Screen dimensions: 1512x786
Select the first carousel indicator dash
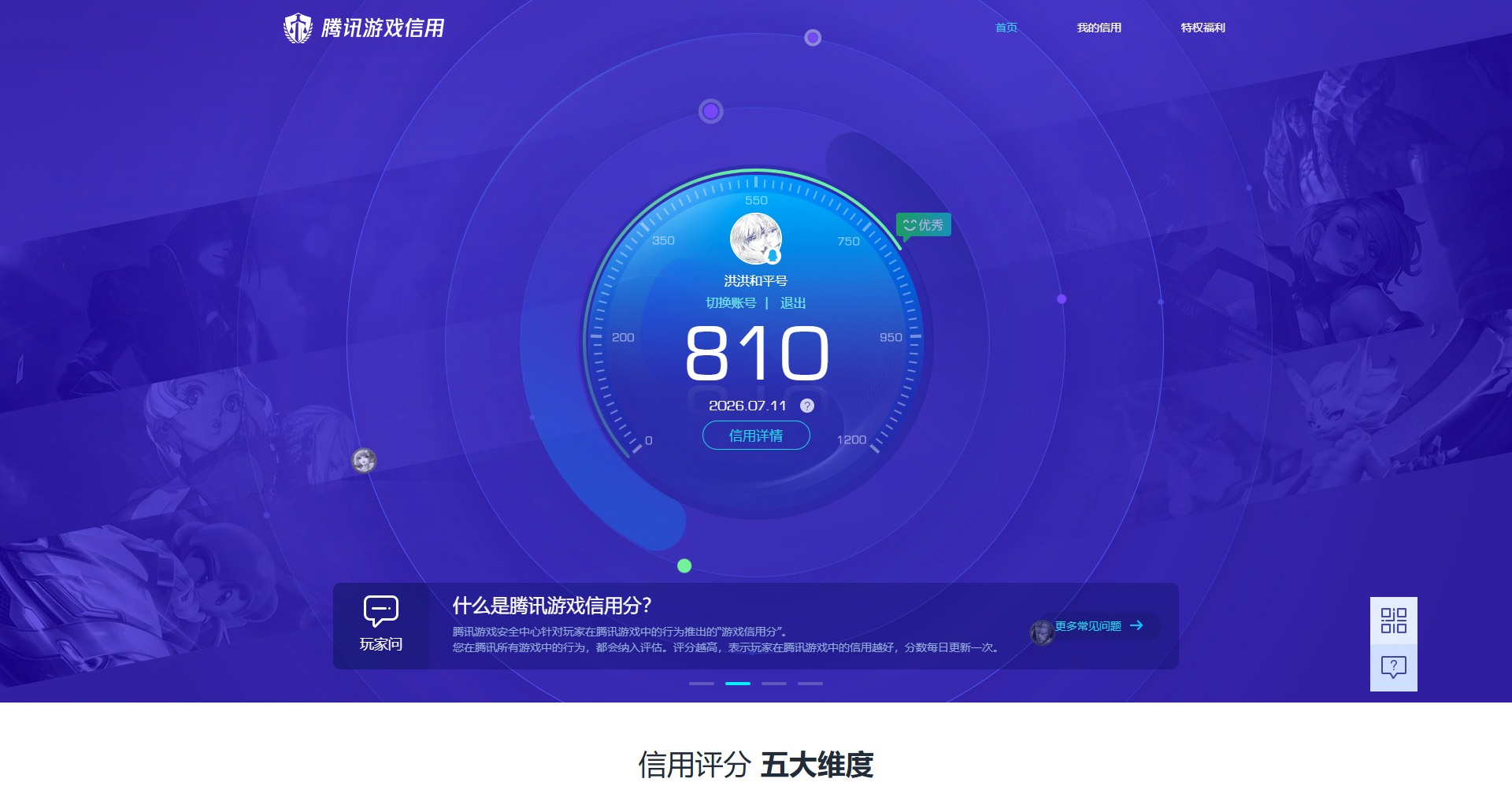(702, 684)
